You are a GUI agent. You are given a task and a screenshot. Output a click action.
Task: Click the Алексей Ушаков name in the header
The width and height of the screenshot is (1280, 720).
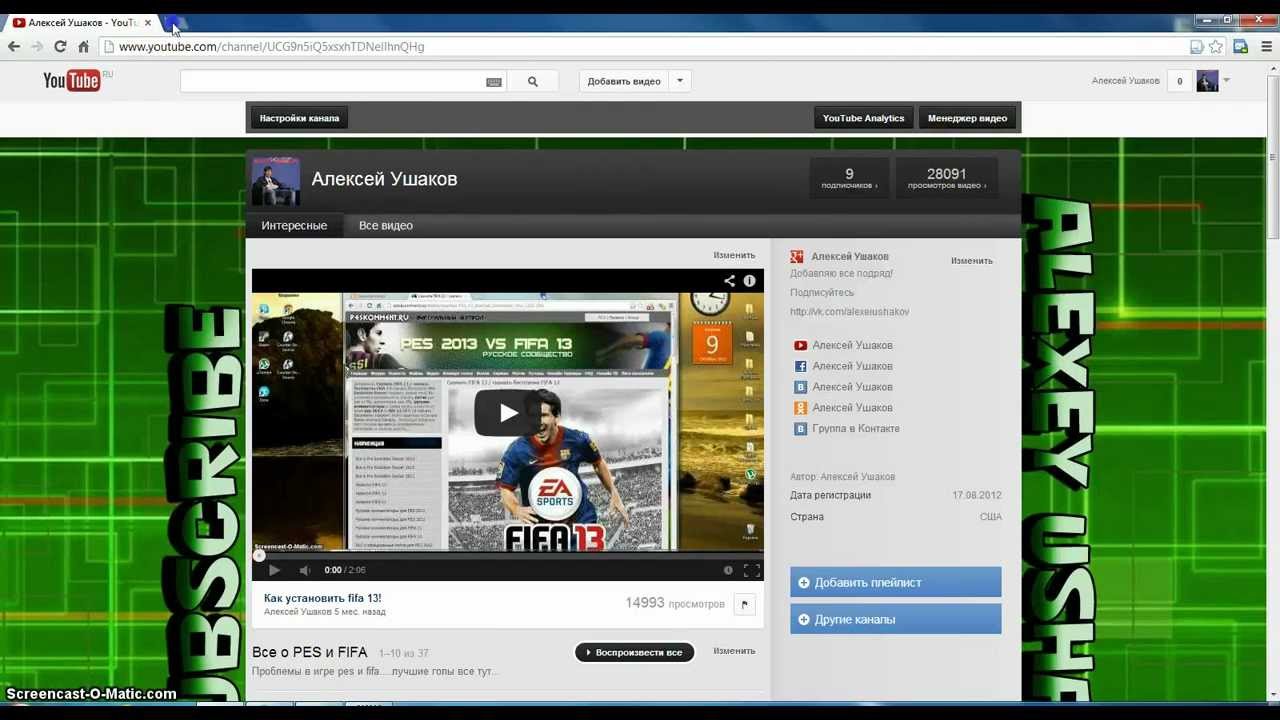1125,81
